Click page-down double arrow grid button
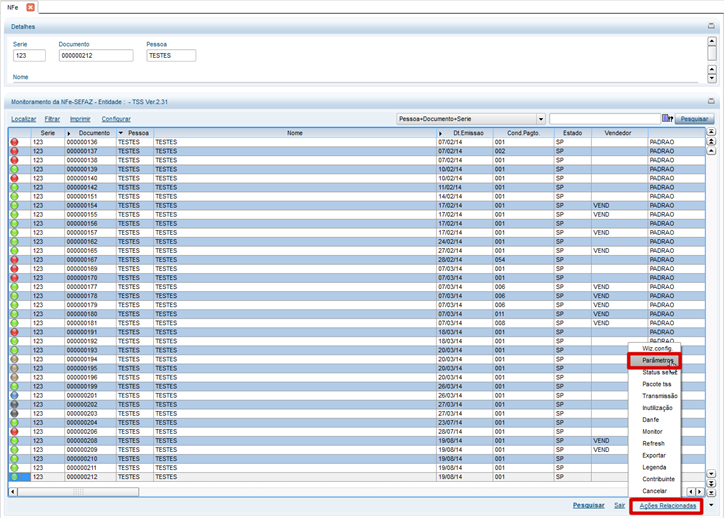Viewport: 724px width, 518px height. point(712,483)
